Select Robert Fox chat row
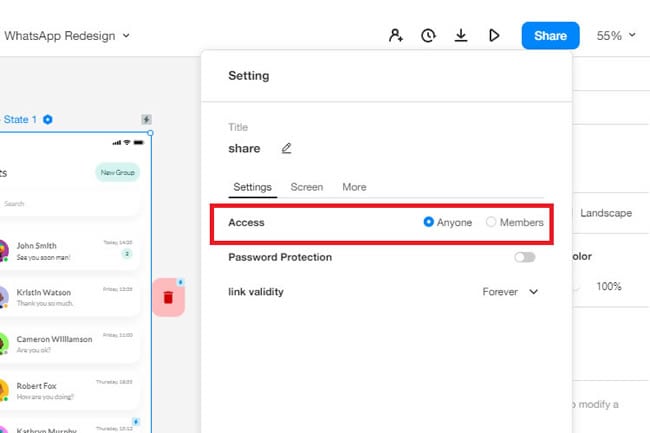Viewport: 650px width, 433px height. coord(68,391)
